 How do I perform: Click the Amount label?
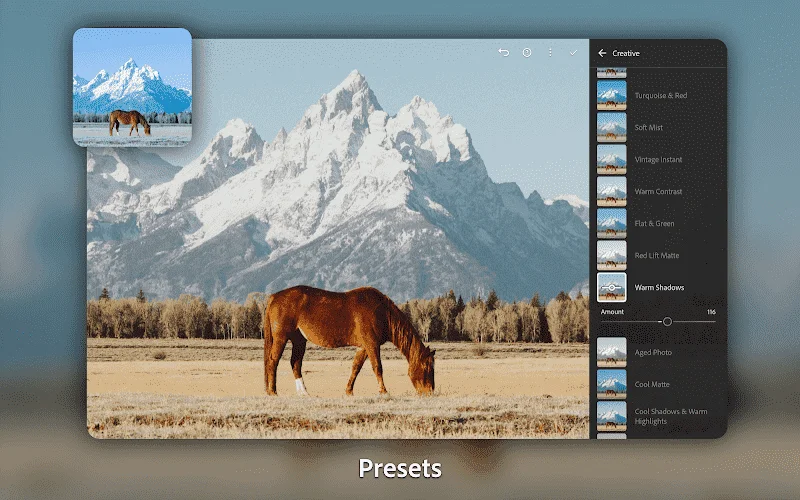click(x=612, y=312)
